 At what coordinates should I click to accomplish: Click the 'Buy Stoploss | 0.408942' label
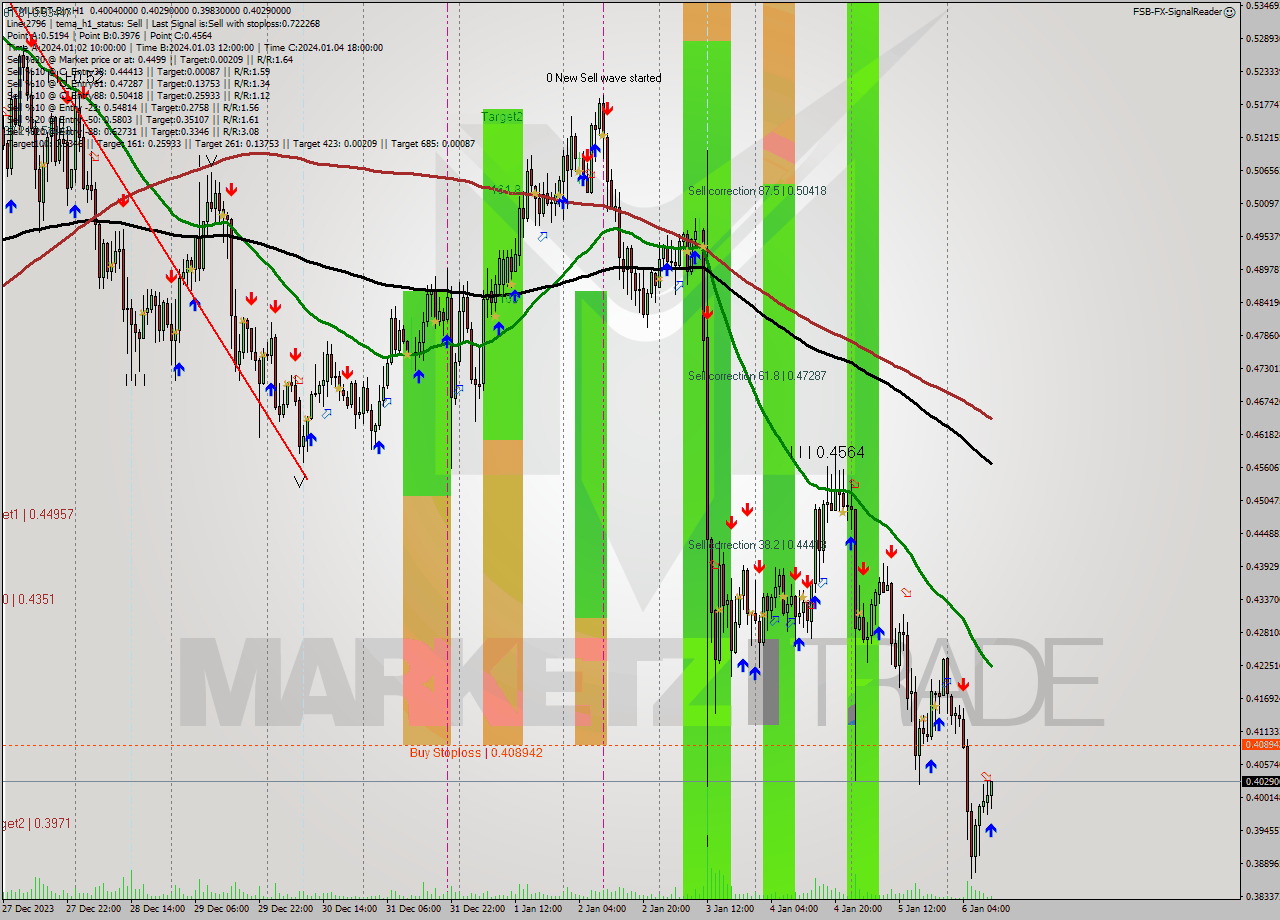click(x=476, y=752)
